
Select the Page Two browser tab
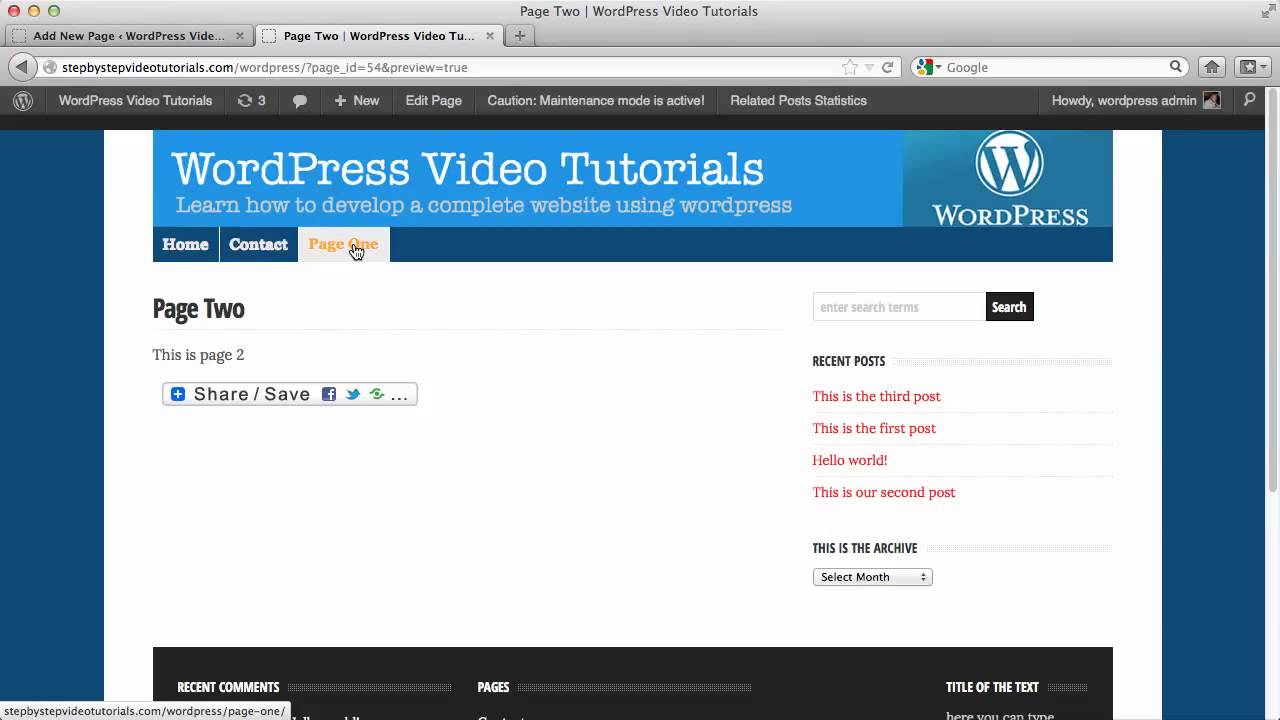point(378,35)
